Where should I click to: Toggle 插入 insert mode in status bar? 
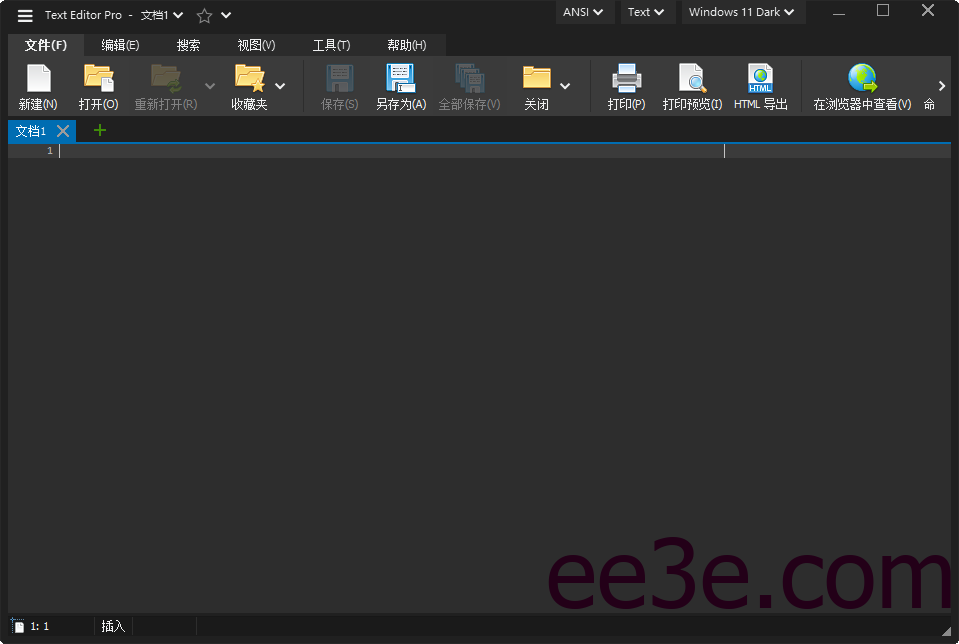tap(112, 625)
